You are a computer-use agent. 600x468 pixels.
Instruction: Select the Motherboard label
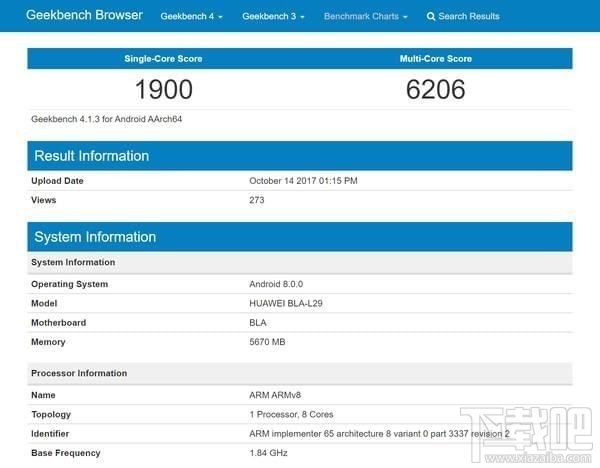click(59, 323)
